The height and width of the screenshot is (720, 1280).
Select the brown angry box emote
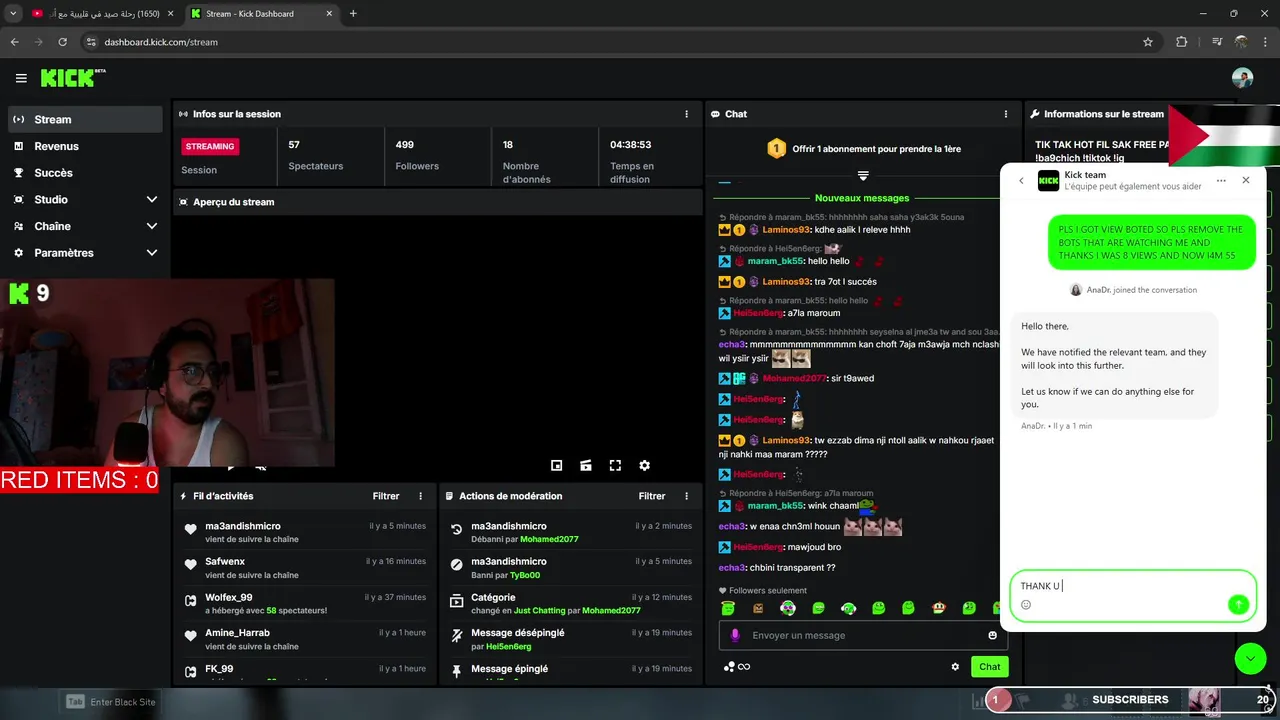point(758,608)
